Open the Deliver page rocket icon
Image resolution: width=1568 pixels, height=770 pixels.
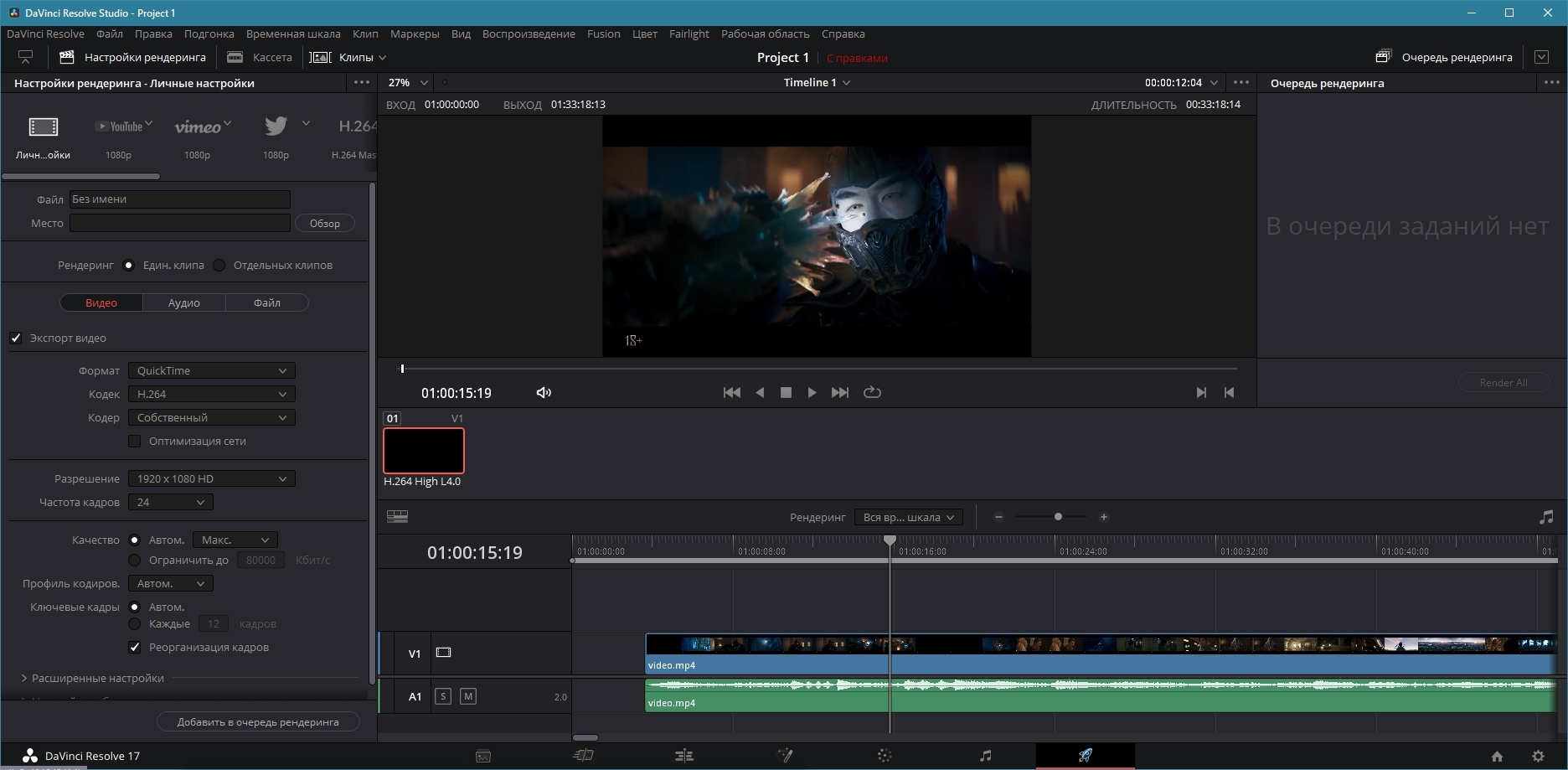pos(1085,755)
